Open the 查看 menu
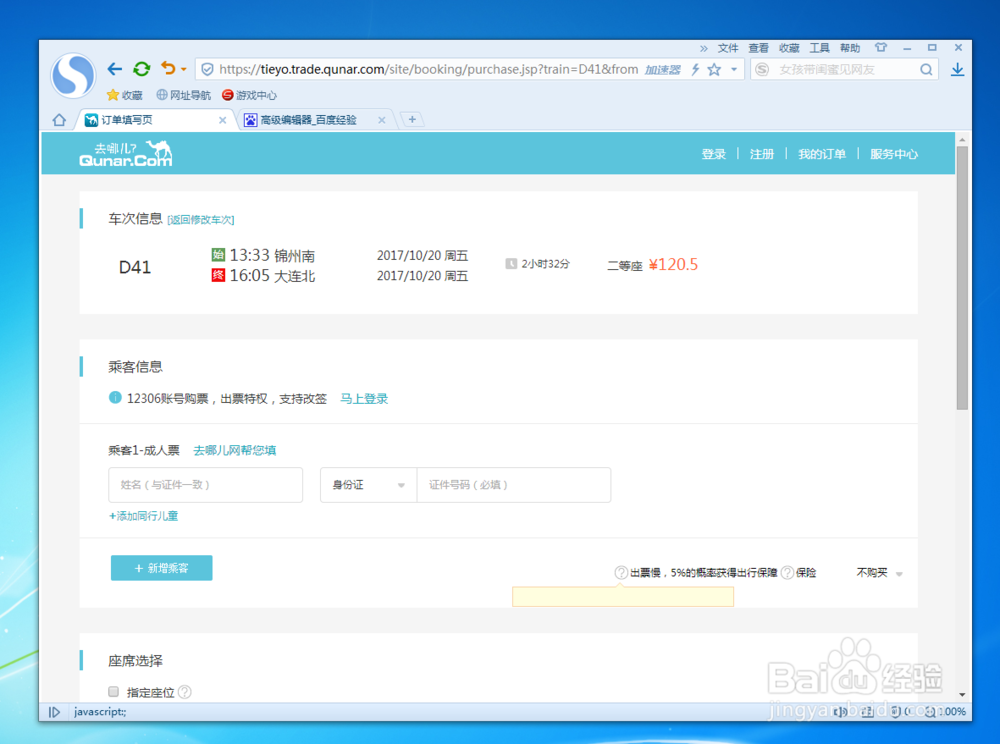This screenshot has width=1000, height=744. (x=758, y=48)
